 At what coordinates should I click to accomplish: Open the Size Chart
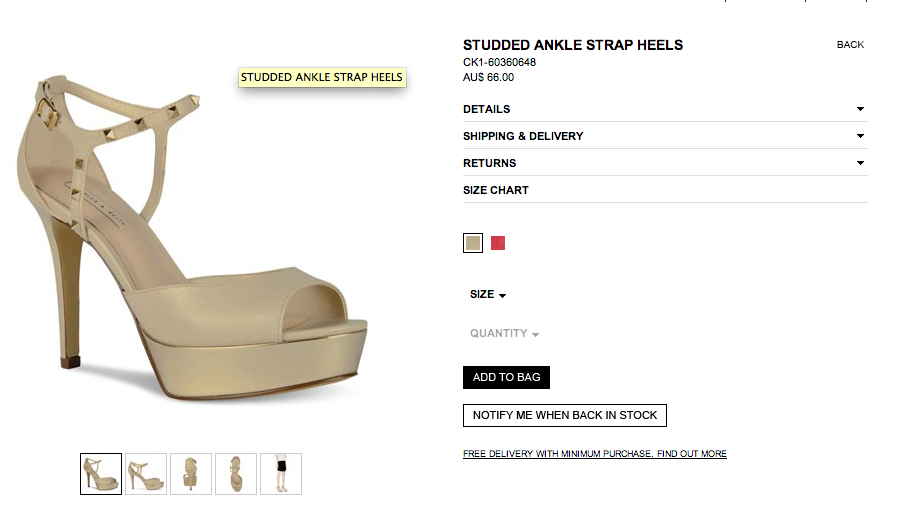[496, 190]
